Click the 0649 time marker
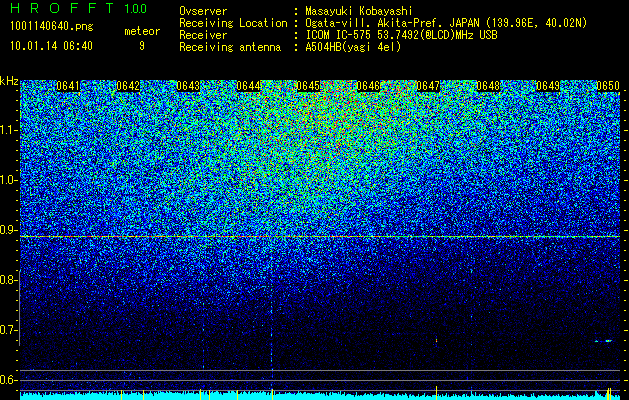Viewport: 629px width, 400px height. pyautogui.click(x=548, y=86)
